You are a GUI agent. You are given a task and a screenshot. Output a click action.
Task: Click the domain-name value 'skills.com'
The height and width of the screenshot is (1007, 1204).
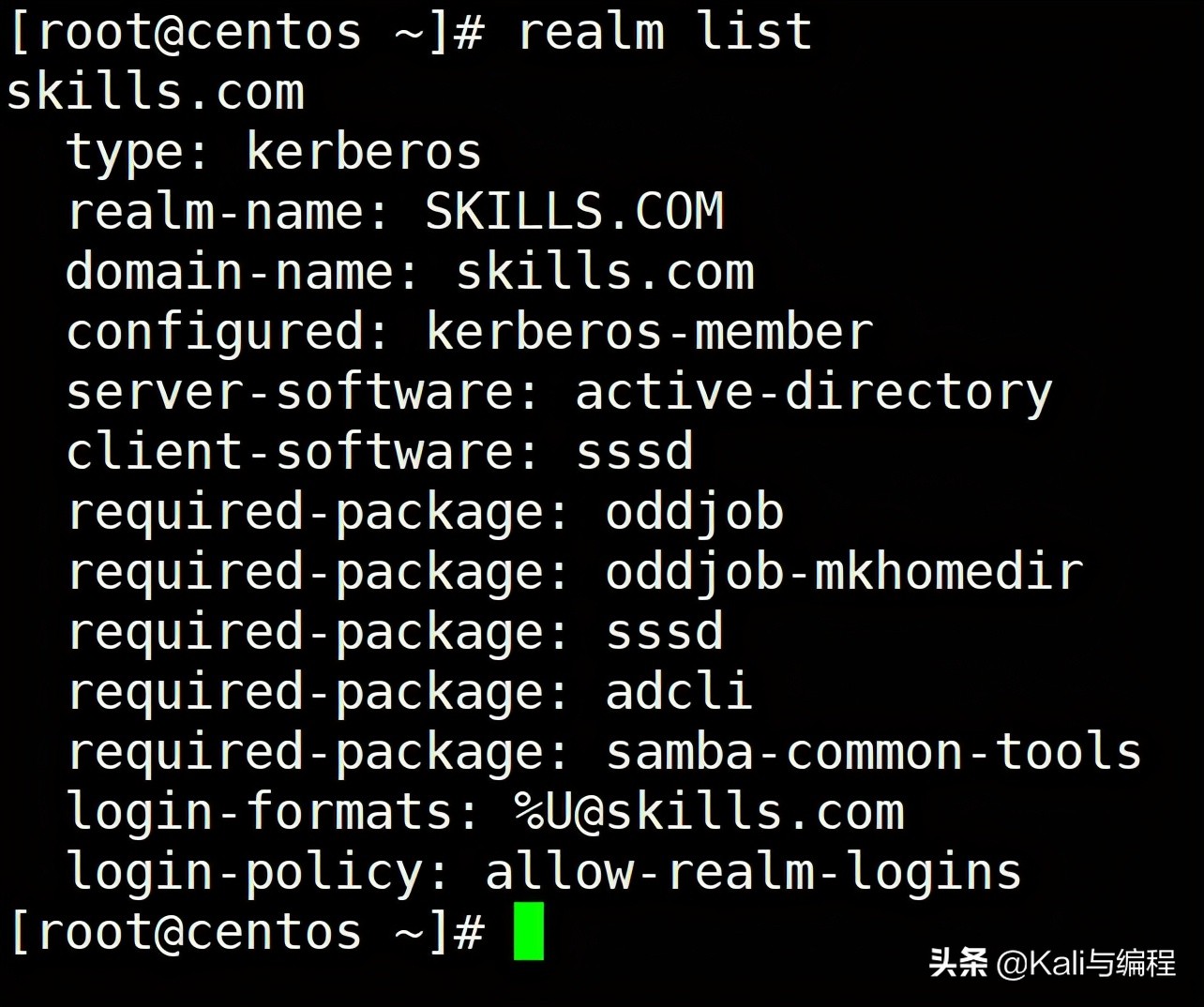tap(605, 272)
